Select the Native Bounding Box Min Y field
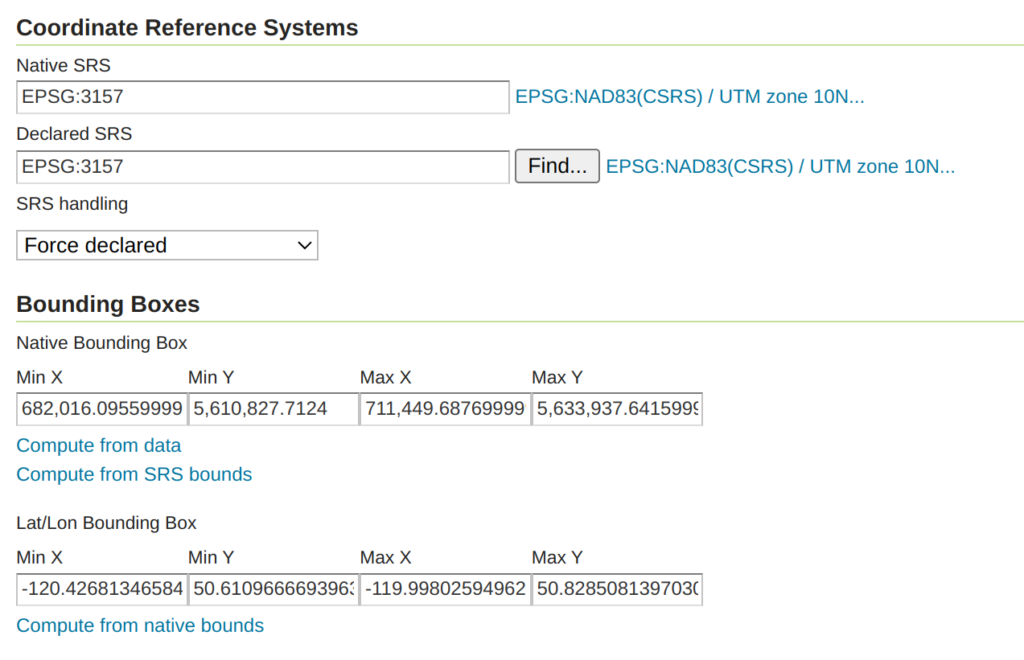 point(273,409)
